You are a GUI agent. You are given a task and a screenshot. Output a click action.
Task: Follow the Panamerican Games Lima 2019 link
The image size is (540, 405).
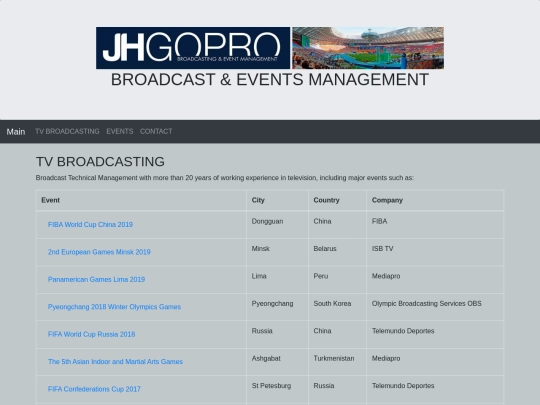(x=96, y=279)
